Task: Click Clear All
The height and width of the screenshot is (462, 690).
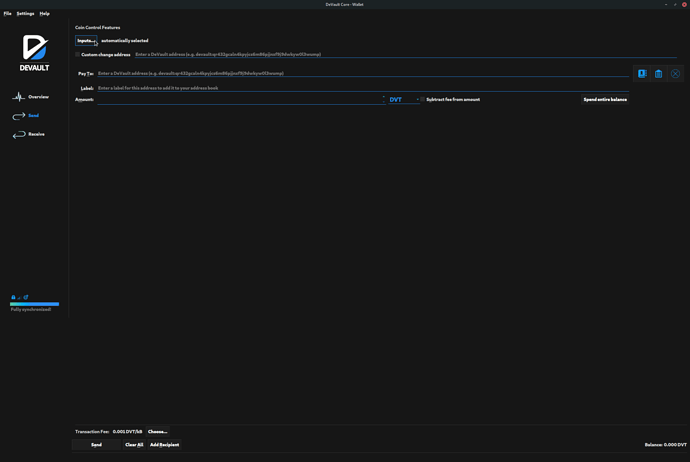Action: tap(134, 445)
